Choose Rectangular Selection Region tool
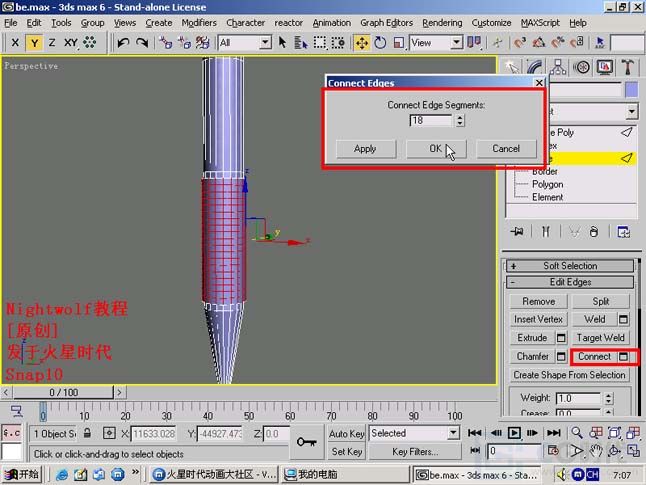This screenshot has width=646, height=485. pos(319,42)
